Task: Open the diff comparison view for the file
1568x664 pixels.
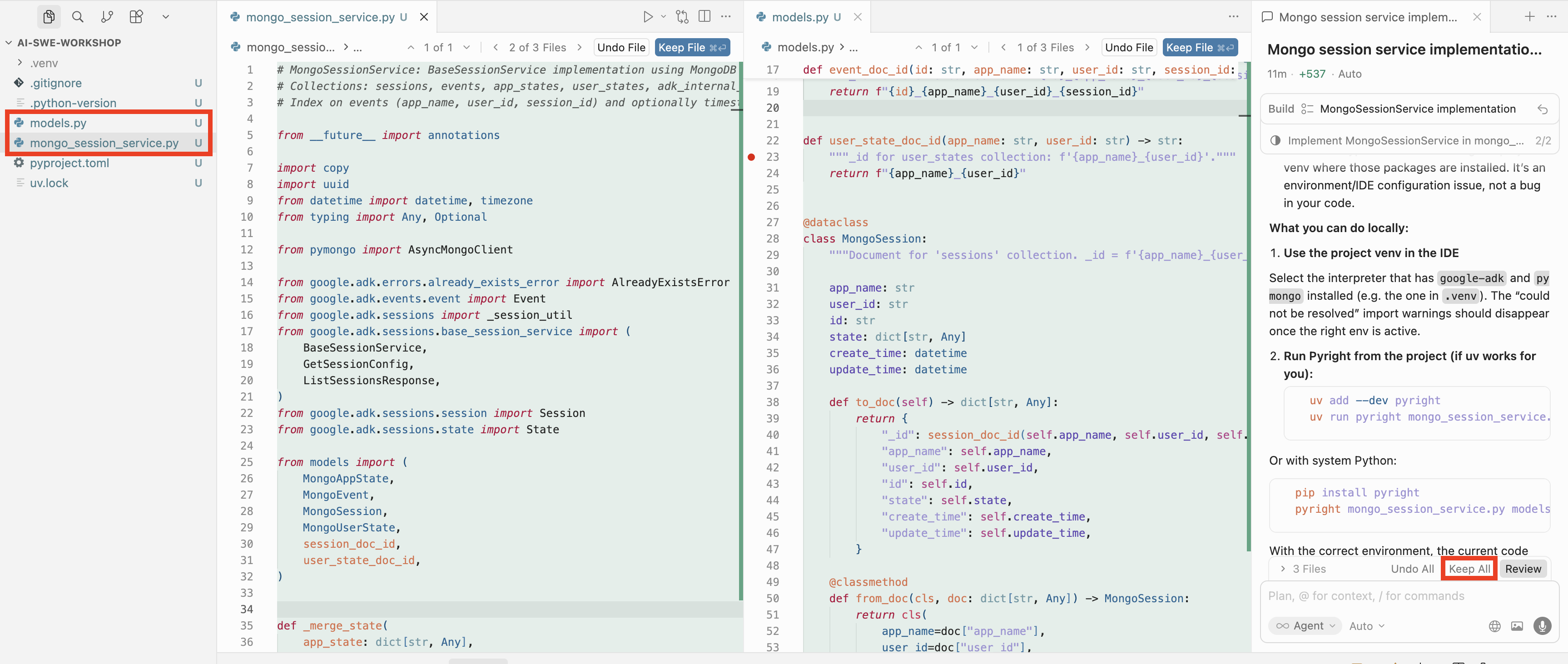Action: coord(682,16)
